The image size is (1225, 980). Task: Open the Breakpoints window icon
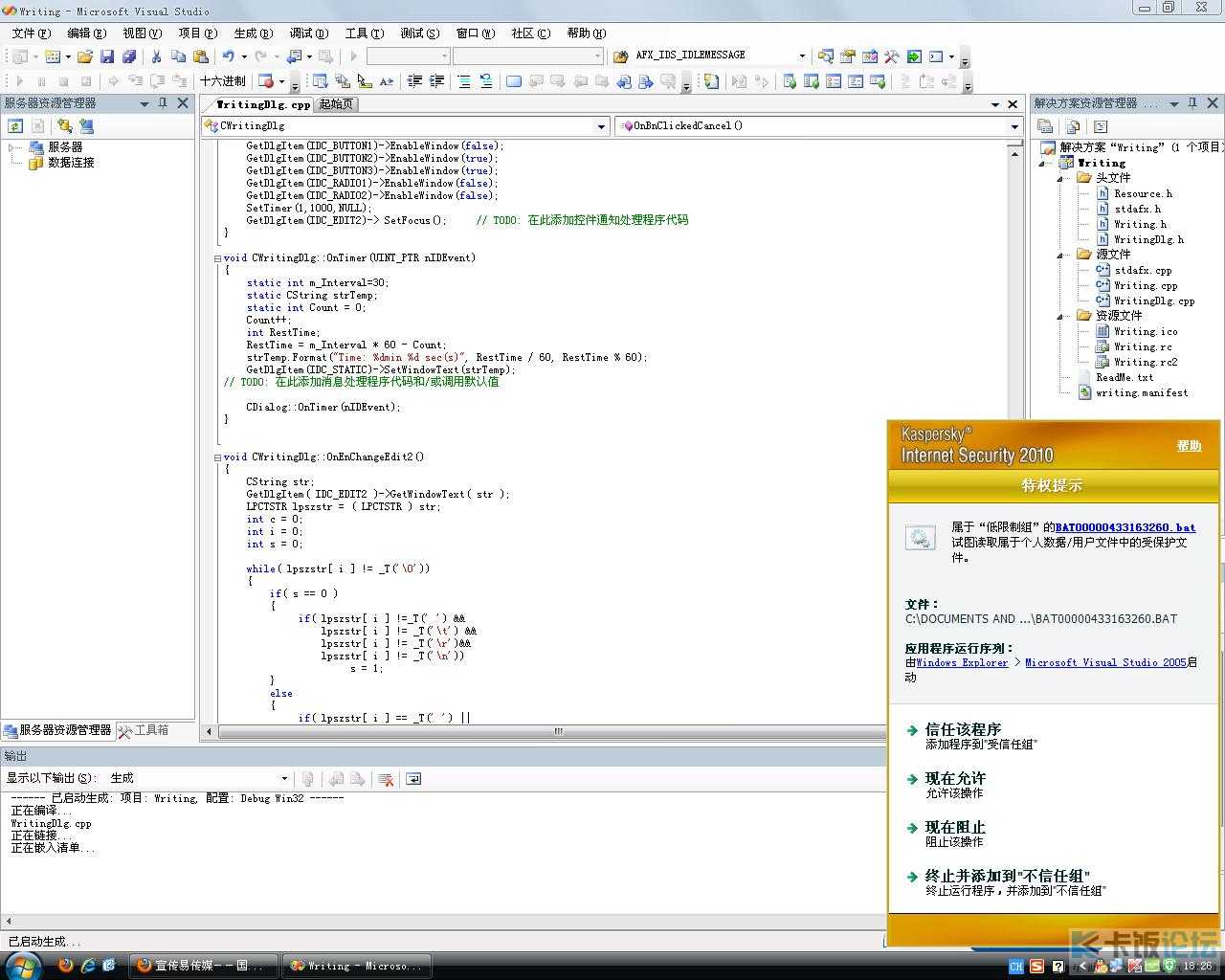coord(266,81)
